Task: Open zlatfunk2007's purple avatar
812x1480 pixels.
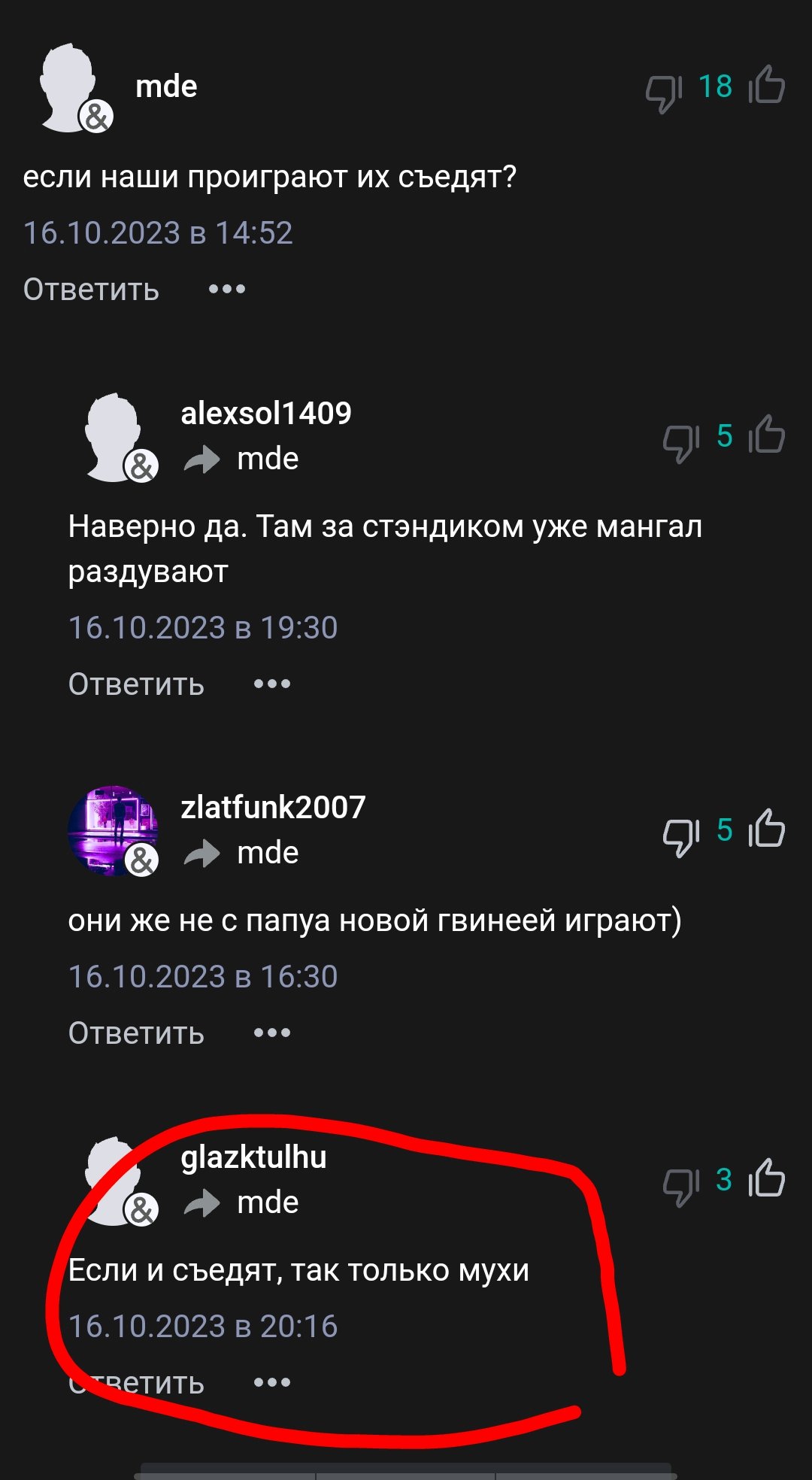Action: click(x=113, y=830)
